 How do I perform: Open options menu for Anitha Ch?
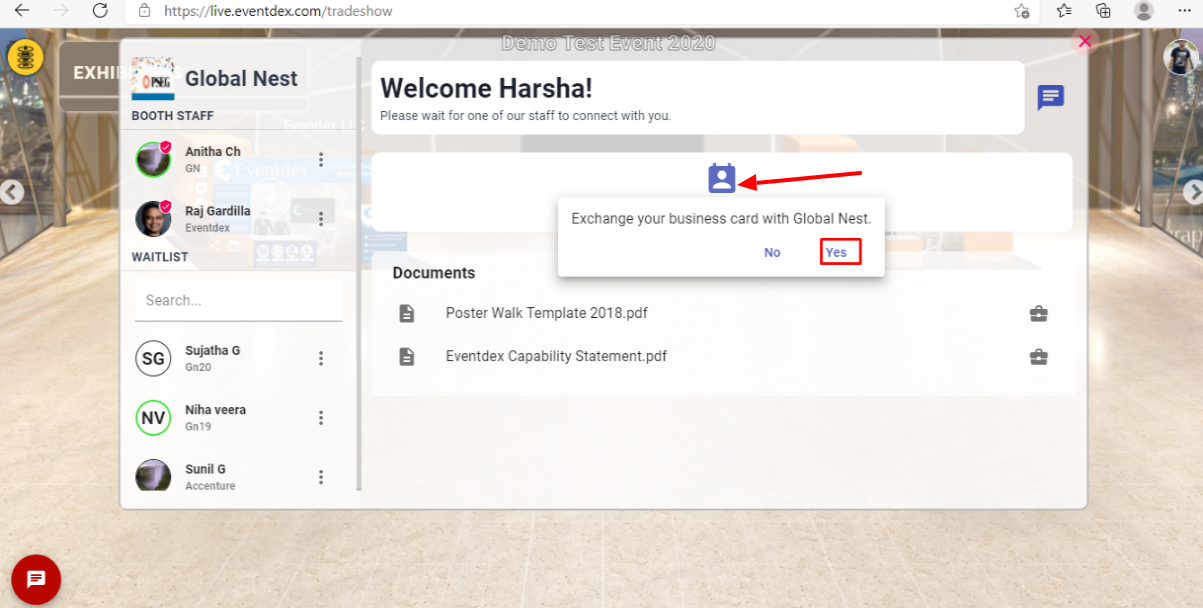[x=321, y=159]
